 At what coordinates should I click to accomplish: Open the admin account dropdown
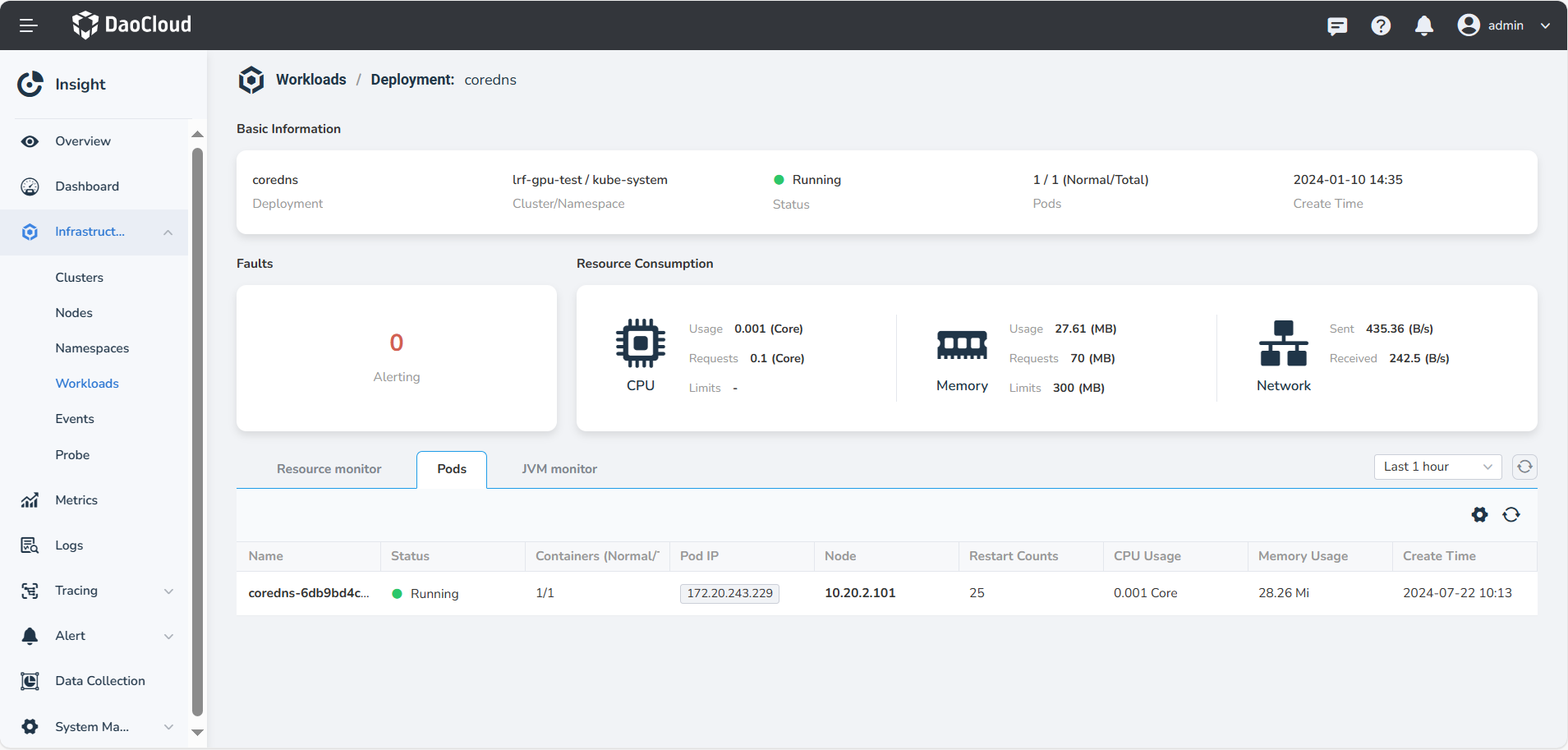(x=1506, y=25)
